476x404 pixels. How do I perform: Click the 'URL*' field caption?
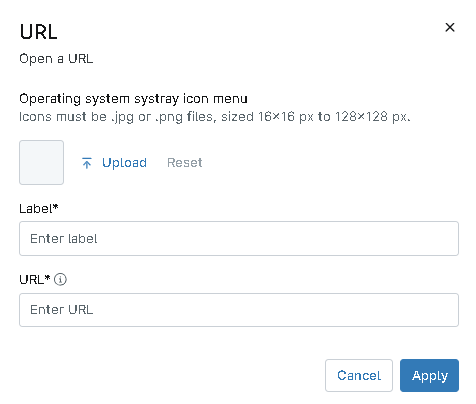click(35, 279)
